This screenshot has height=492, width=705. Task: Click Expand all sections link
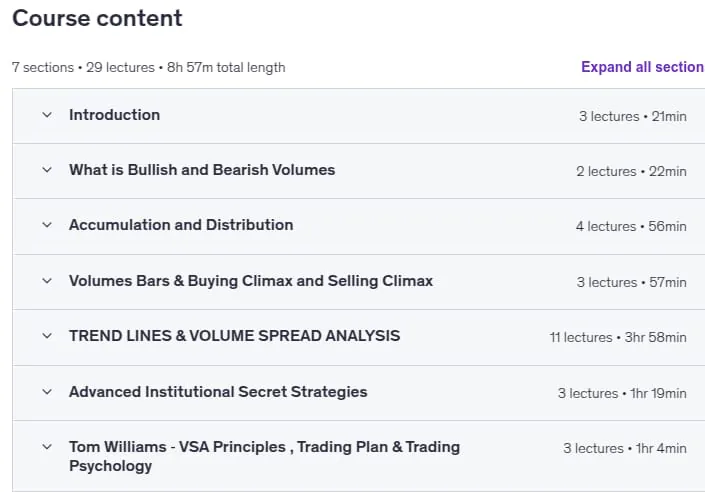643,67
